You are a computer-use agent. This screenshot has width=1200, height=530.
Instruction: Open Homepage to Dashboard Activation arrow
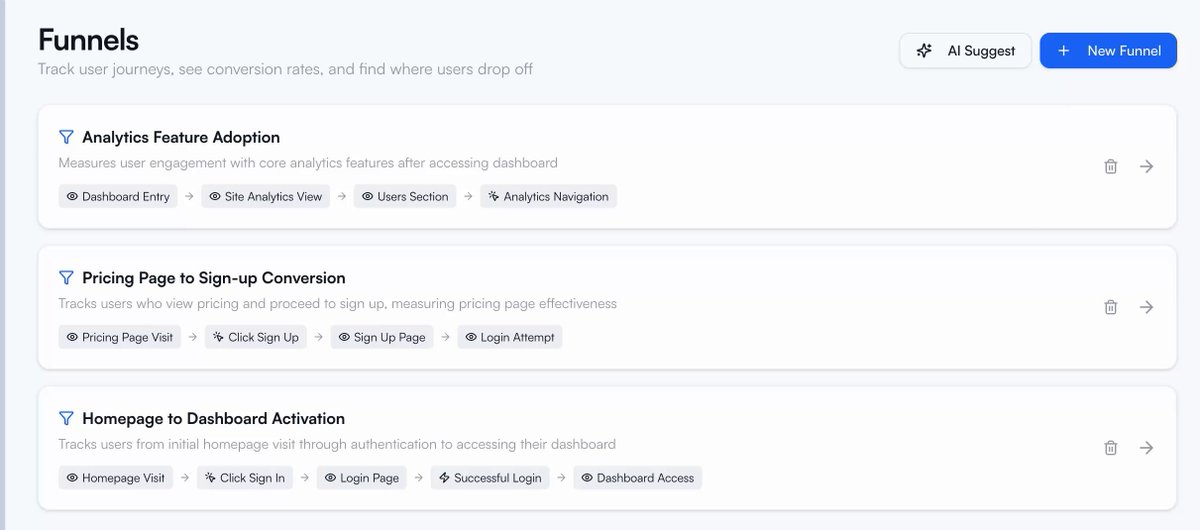[1147, 448]
